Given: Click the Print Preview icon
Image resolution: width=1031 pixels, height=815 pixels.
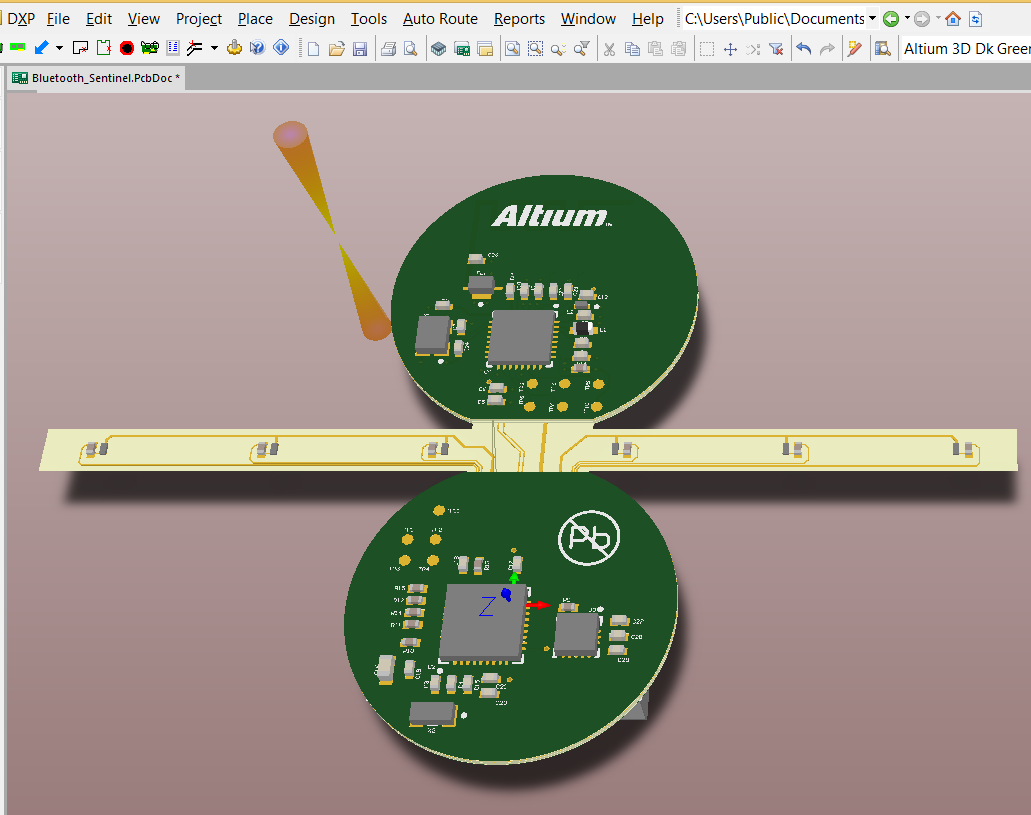Looking at the screenshot, I should tap(410, 49).
